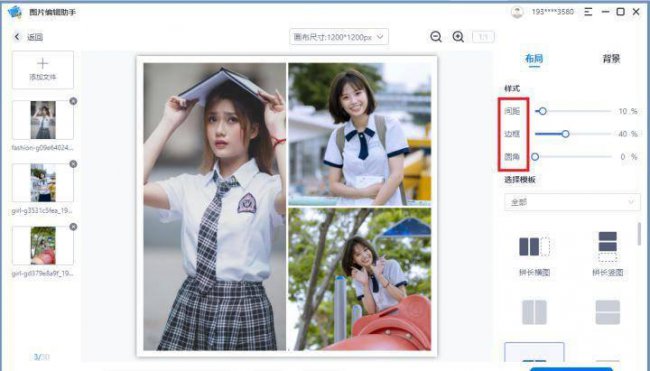The height and width of the screenshot is (371, 650).
Task: Click the 10 % spacing value
Action: pos(628,111)
